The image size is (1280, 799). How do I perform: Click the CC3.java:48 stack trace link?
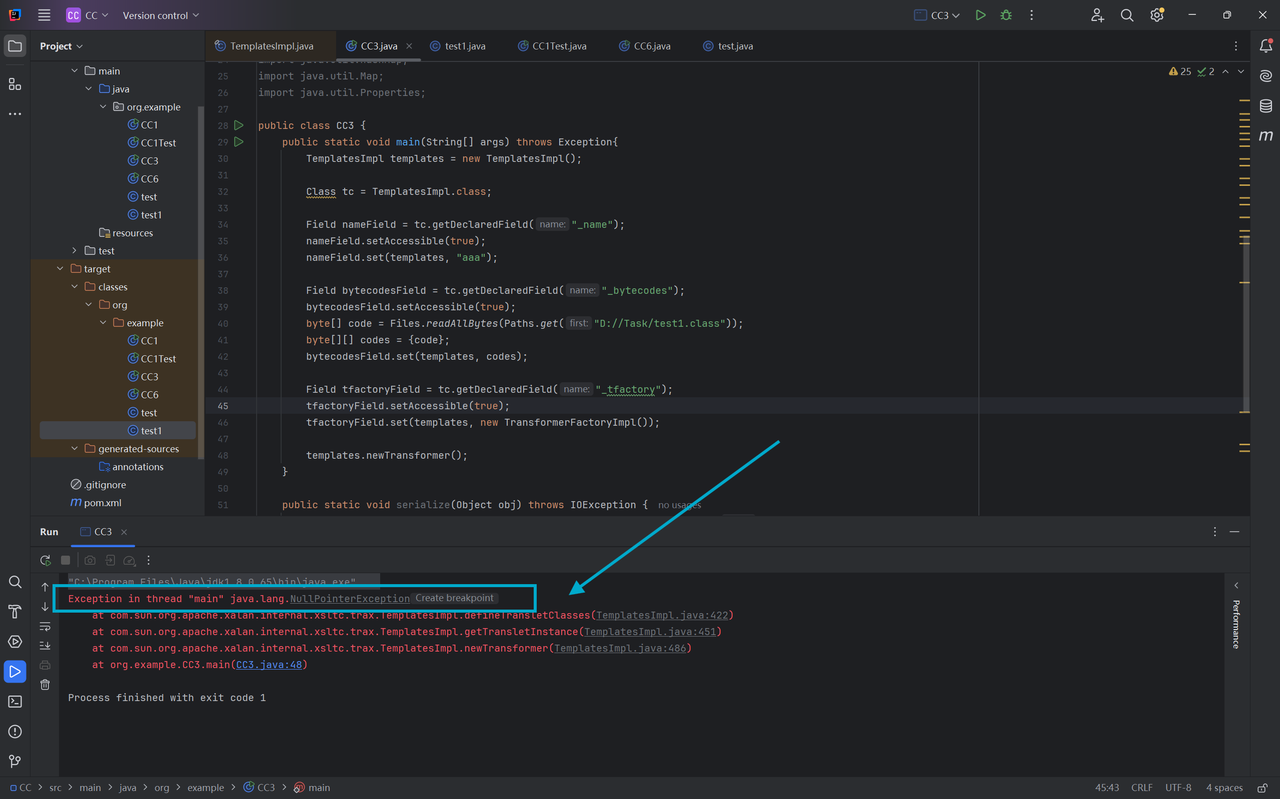pyautogui.click(x=269, y=664)
